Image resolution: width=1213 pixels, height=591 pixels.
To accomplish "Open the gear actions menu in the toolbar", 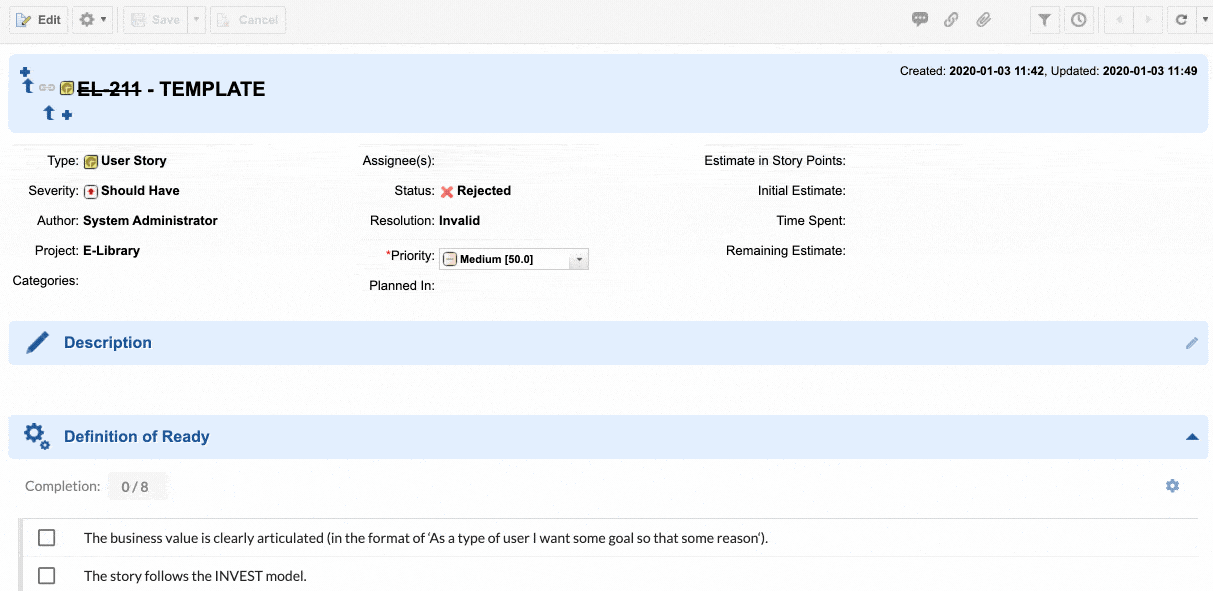I will pyautogui.click(x=92, y=20).
